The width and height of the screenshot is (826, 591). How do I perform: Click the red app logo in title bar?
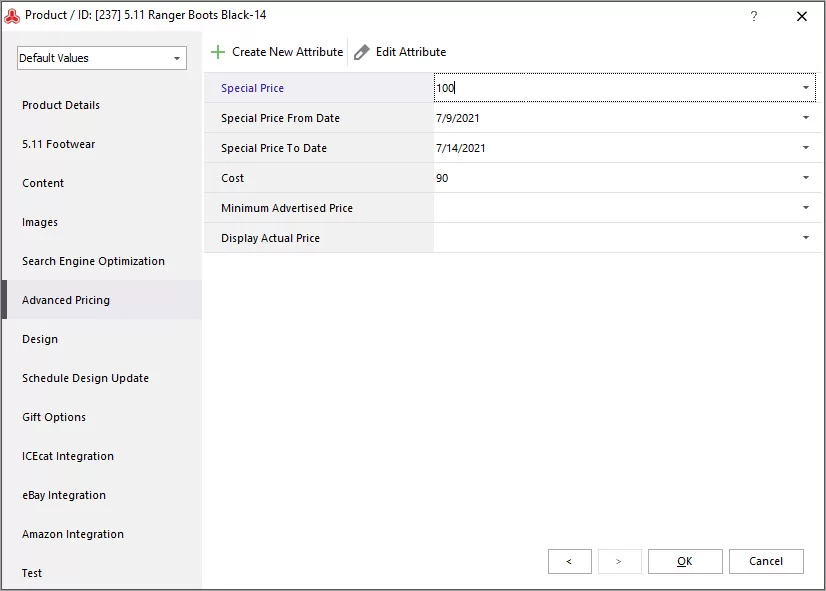tap(12, 16)
